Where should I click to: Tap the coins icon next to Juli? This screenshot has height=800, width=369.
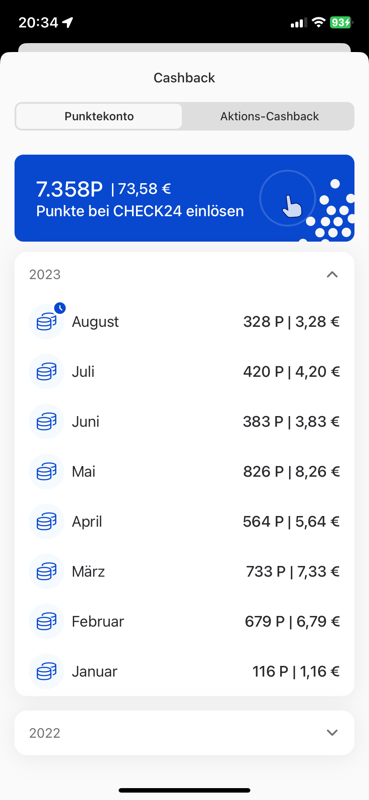click(x=46, y=372)
